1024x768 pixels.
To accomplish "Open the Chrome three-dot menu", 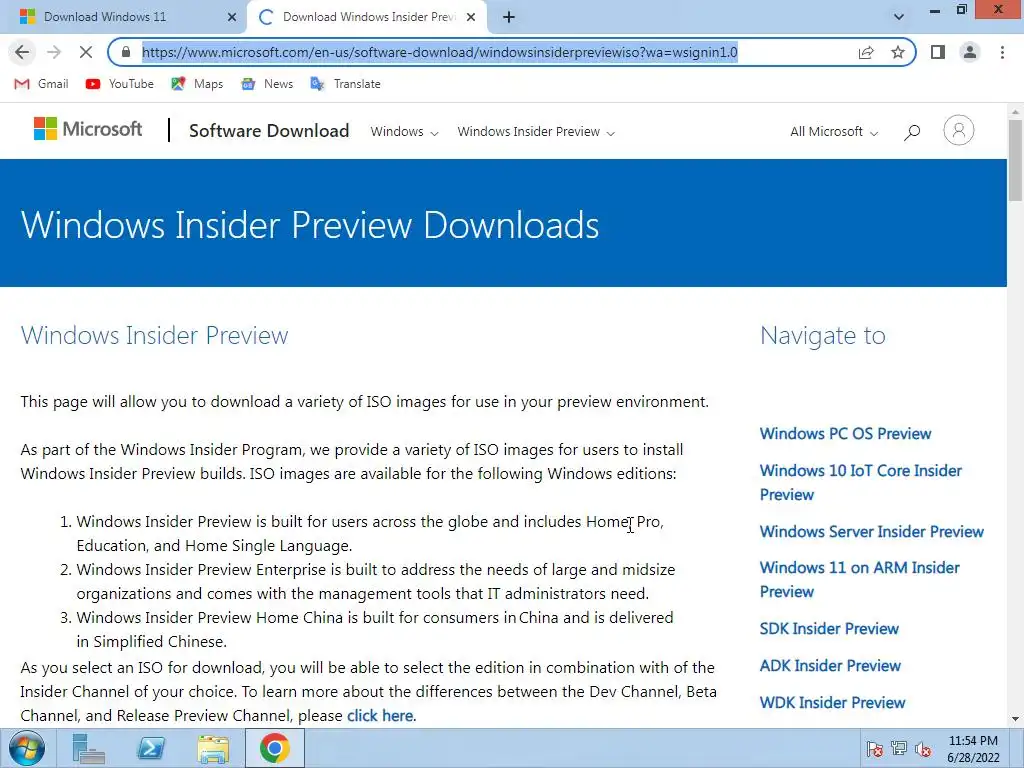I will pos(1002,52).
